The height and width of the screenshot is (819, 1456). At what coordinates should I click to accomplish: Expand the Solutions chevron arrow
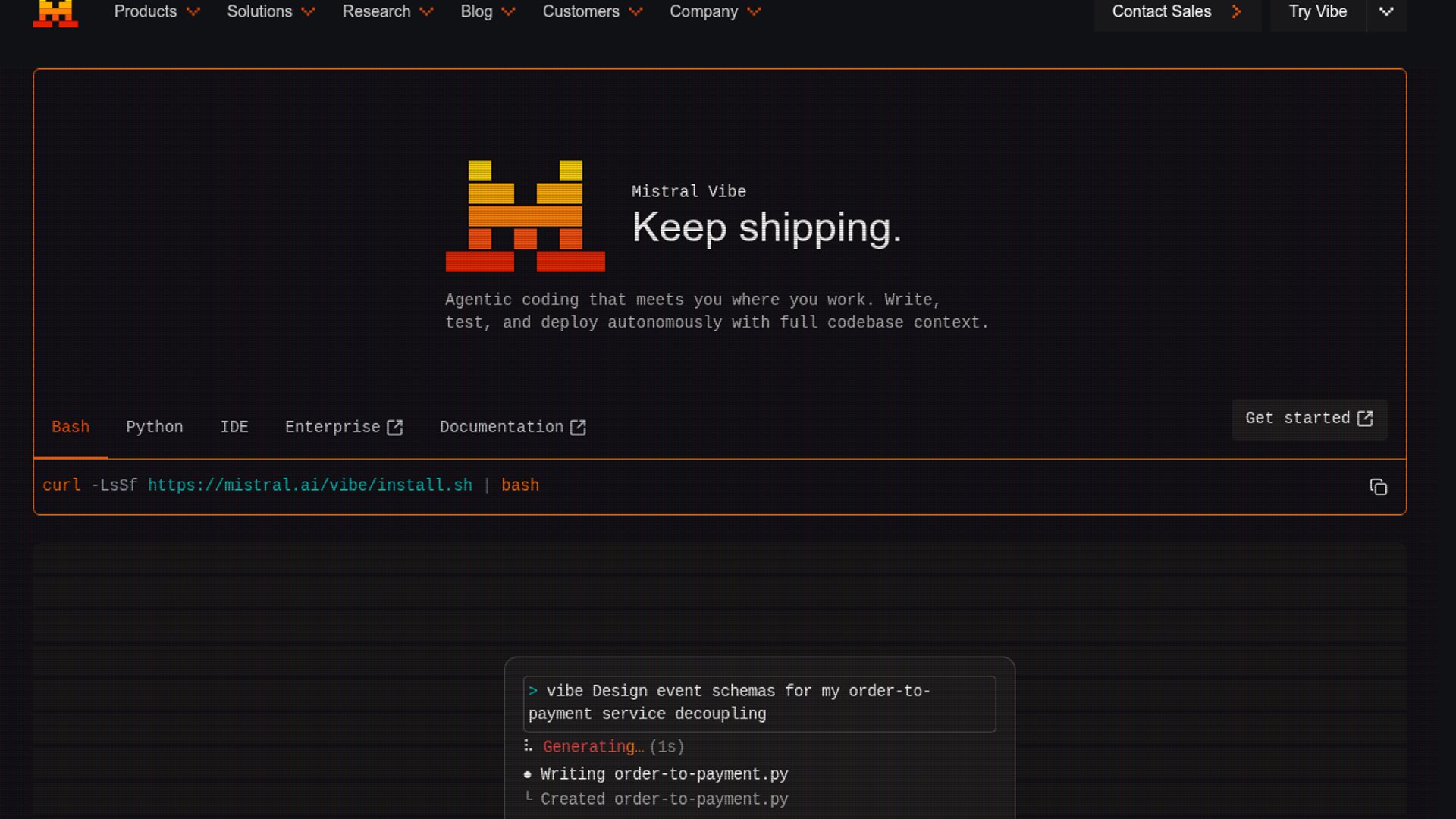click(308, 11)
